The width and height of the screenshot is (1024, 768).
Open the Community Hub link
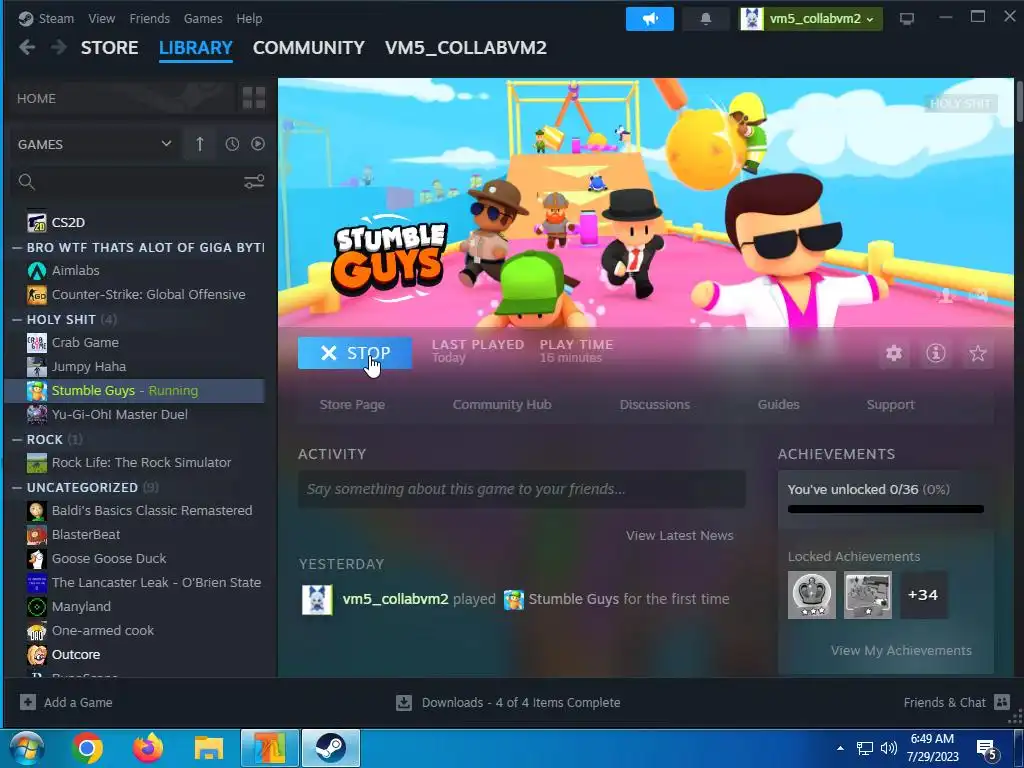(502, 405)
